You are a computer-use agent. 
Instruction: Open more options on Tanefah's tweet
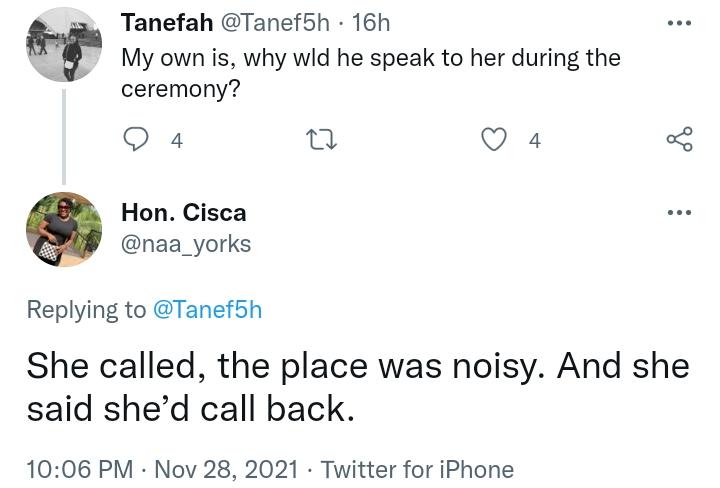(679, 22)
